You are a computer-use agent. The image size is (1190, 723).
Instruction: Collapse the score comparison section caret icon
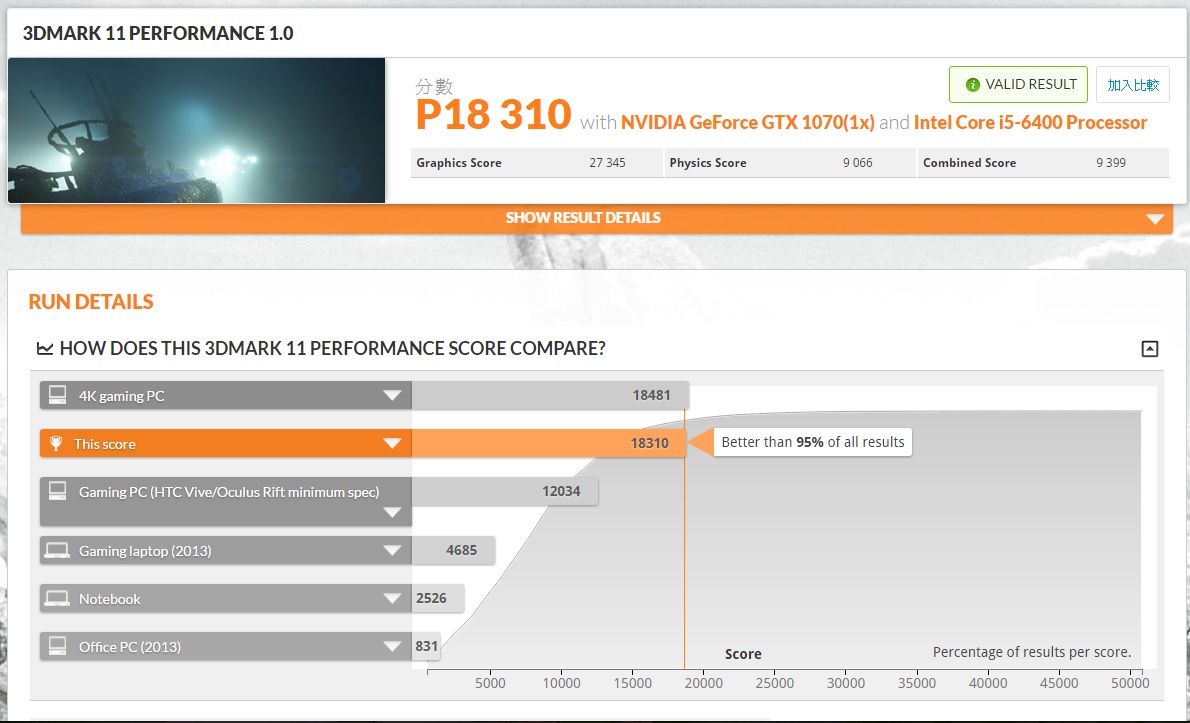pyautogui.click(x=1150, y=349)
